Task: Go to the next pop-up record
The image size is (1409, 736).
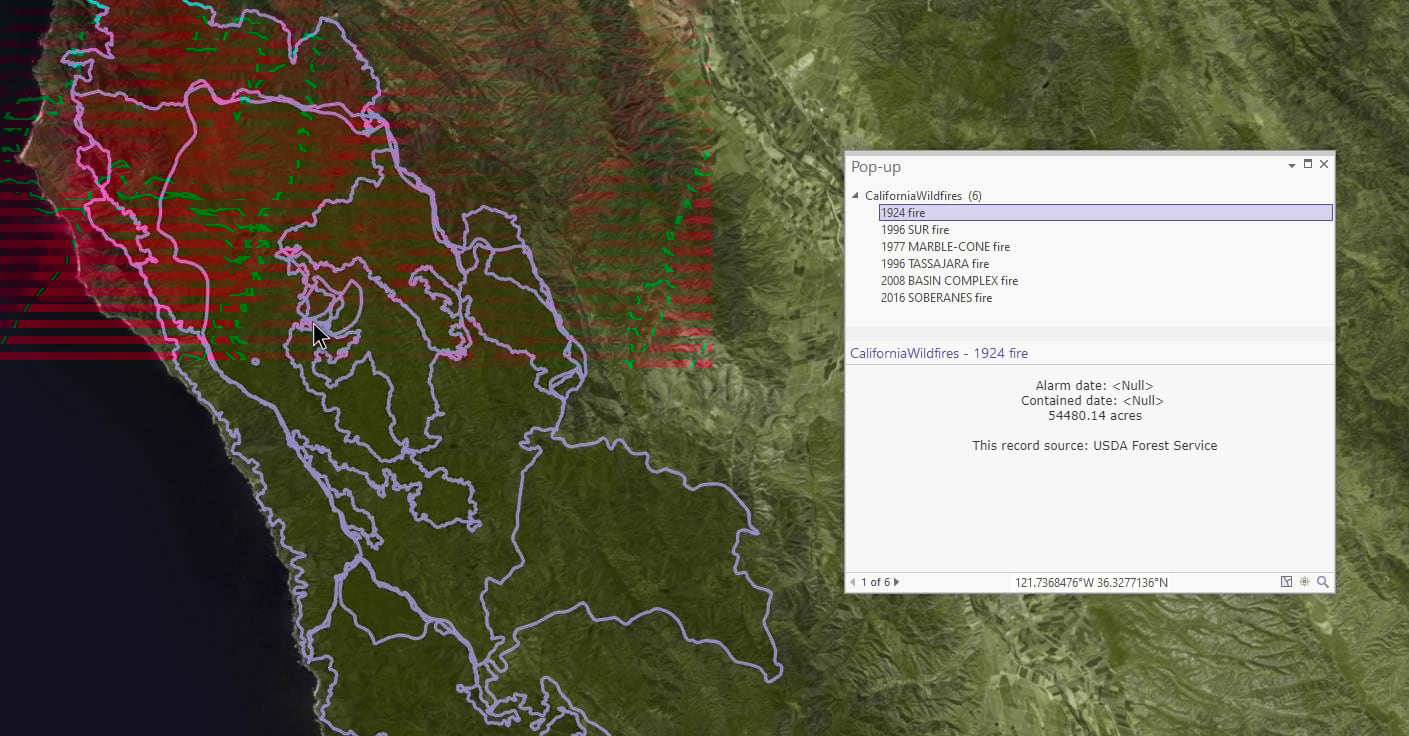Action: click(896, 582)
